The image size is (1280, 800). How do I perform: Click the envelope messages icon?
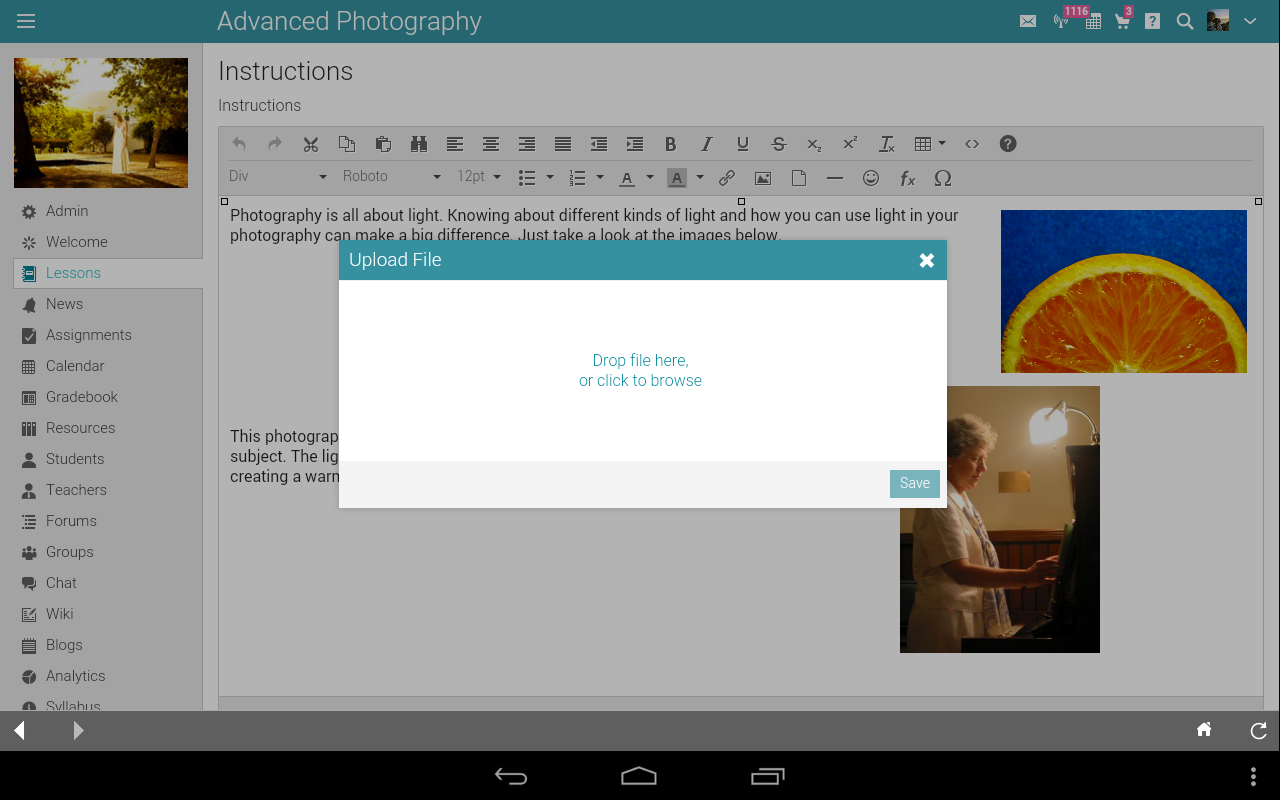(1028, 21)
